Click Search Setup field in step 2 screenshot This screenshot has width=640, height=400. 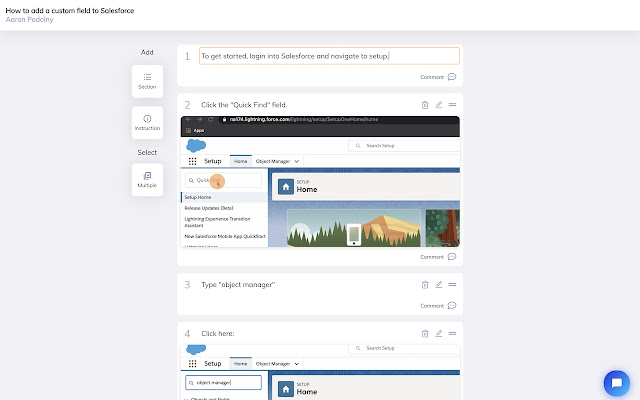[404, 146]
